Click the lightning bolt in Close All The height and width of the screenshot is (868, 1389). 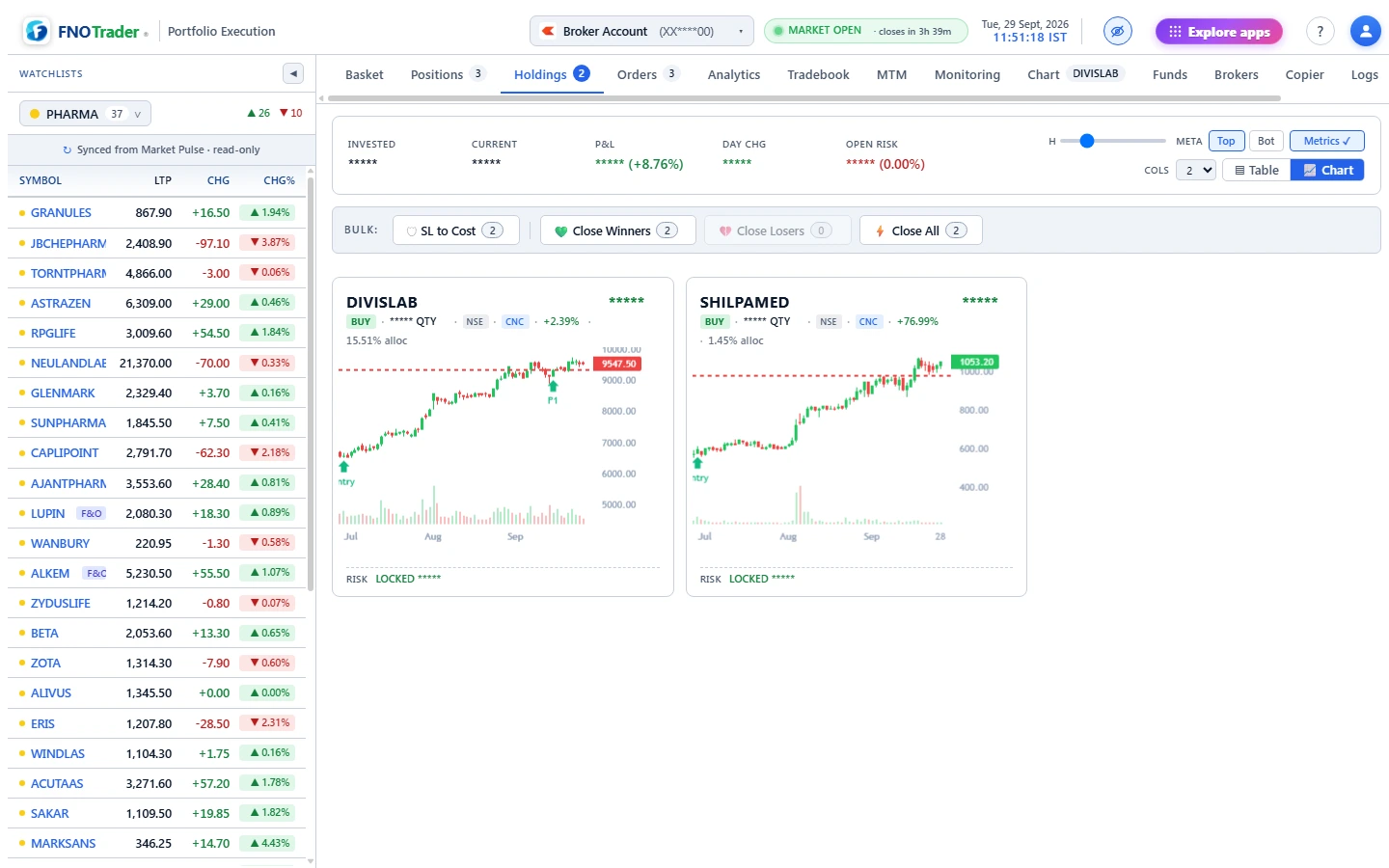point(880,231)
